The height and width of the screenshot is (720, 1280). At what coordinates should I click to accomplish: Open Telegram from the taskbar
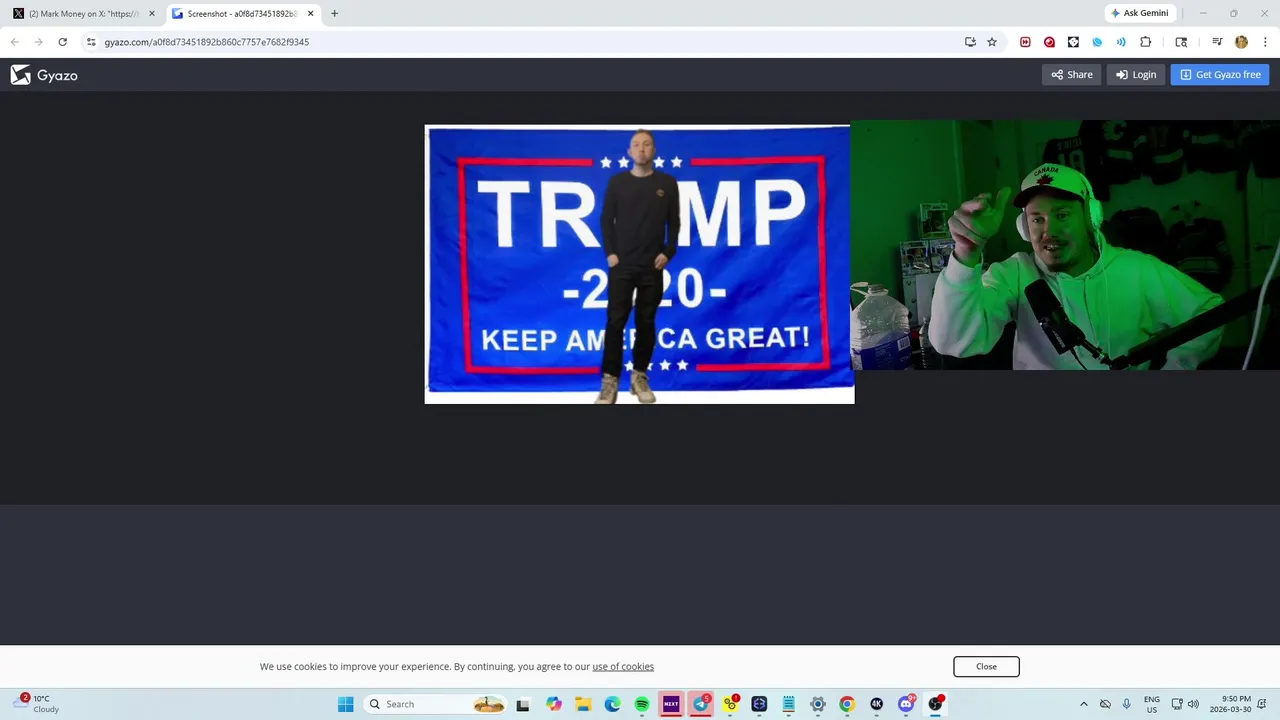click(x=701, y=704)
